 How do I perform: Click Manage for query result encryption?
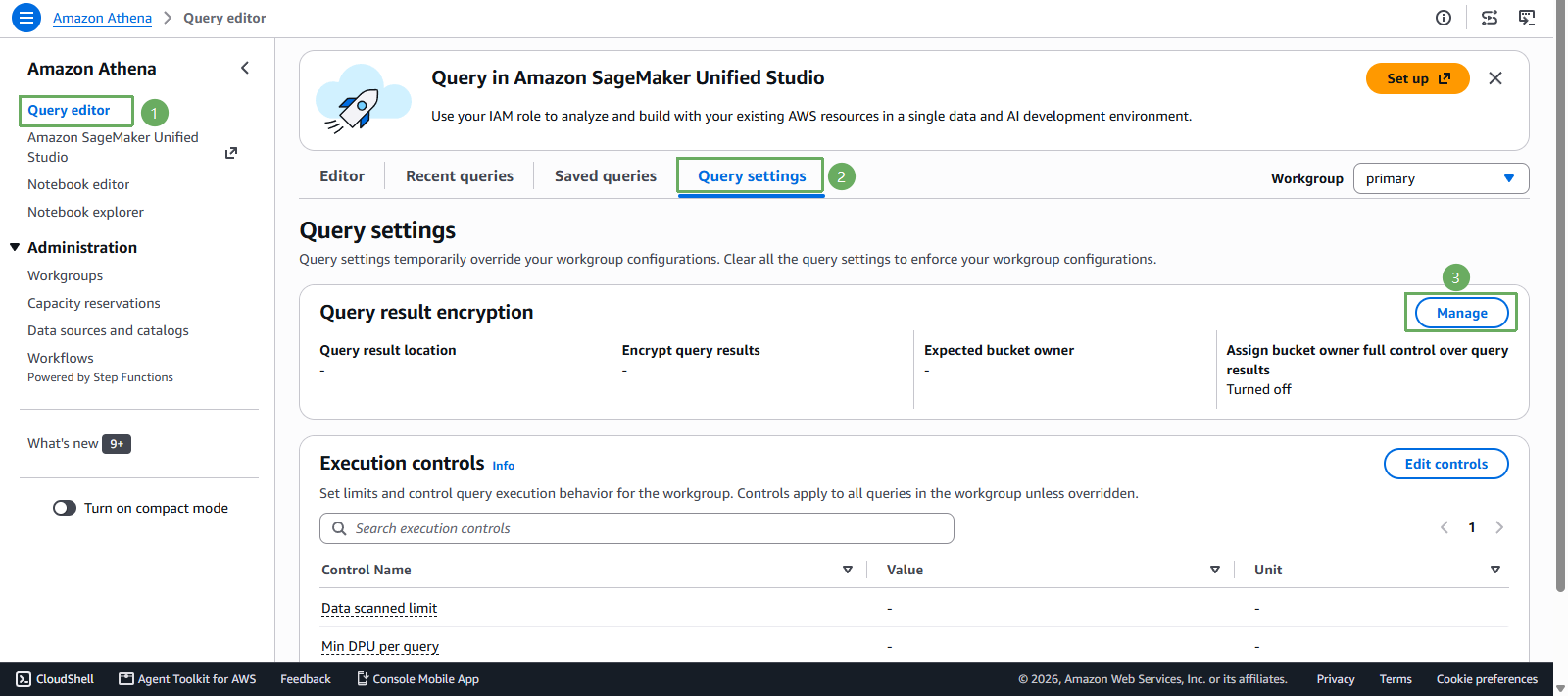pyautogui.click(x=1462, y=313)
